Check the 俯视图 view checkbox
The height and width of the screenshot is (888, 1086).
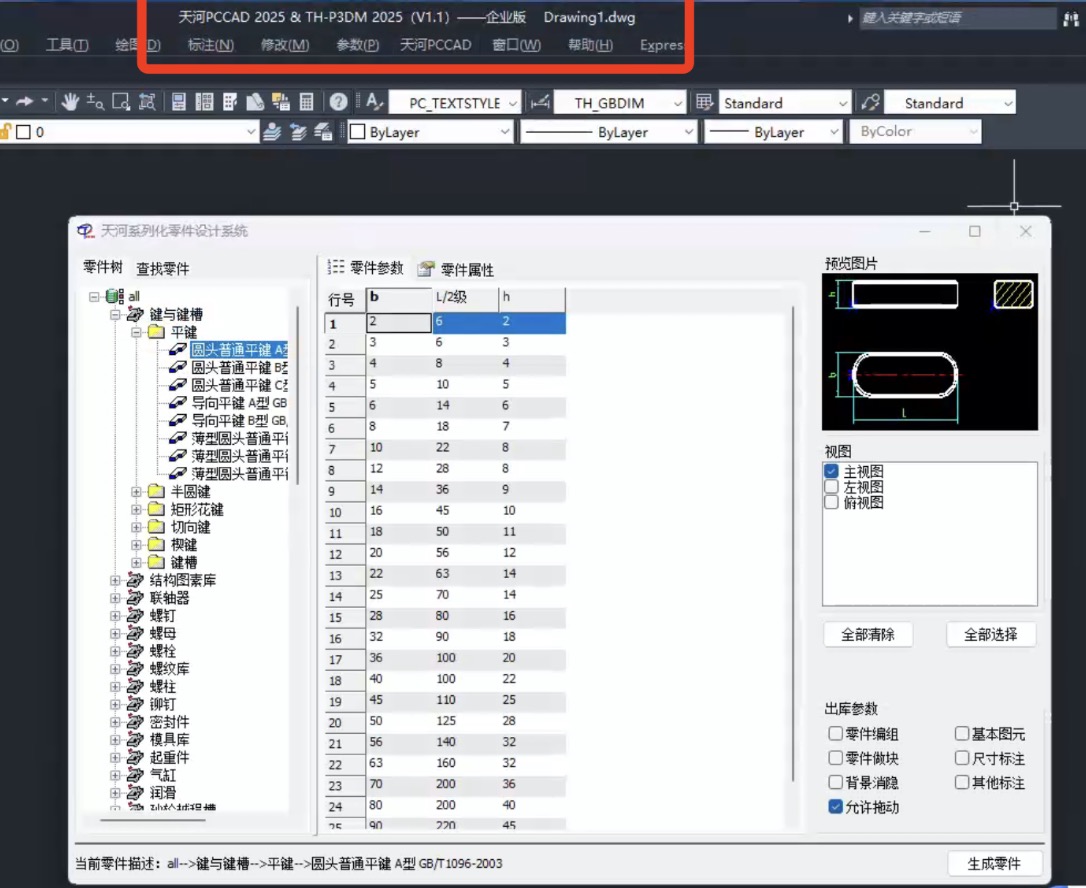pyautogui.click(x=832, y=501)
